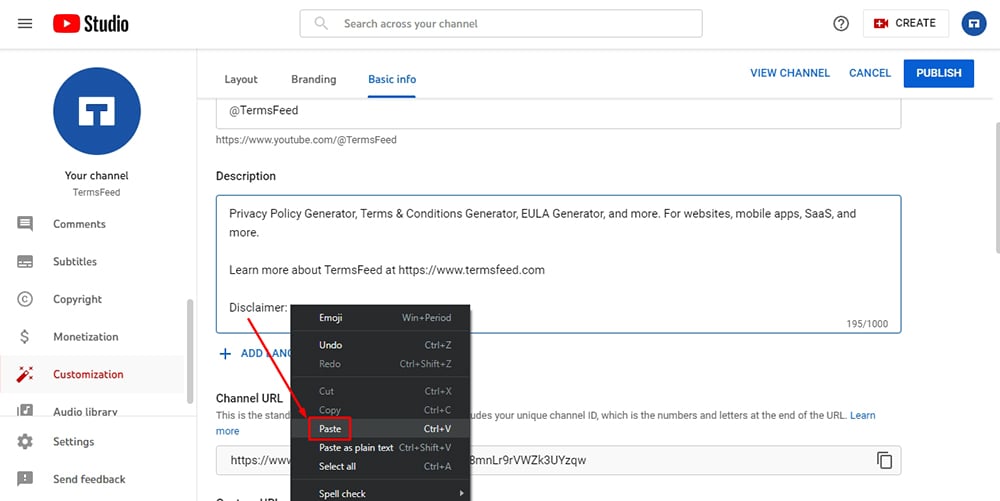This screenshot has width=1000, height=501.
Task: Click the 195/1000 character counter
Action: [x=867, y=324]
